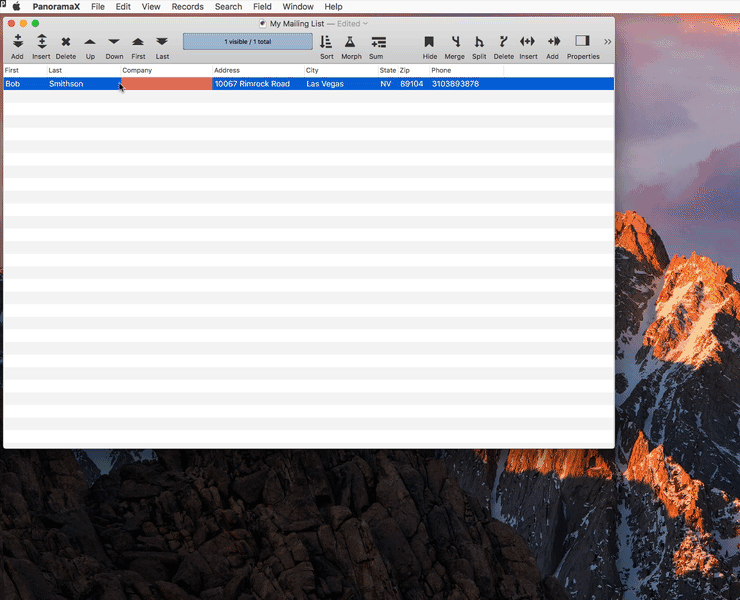This screenshot has width=740, height=600.
Task: Jump to Last record icon
Action: (162, 42)
